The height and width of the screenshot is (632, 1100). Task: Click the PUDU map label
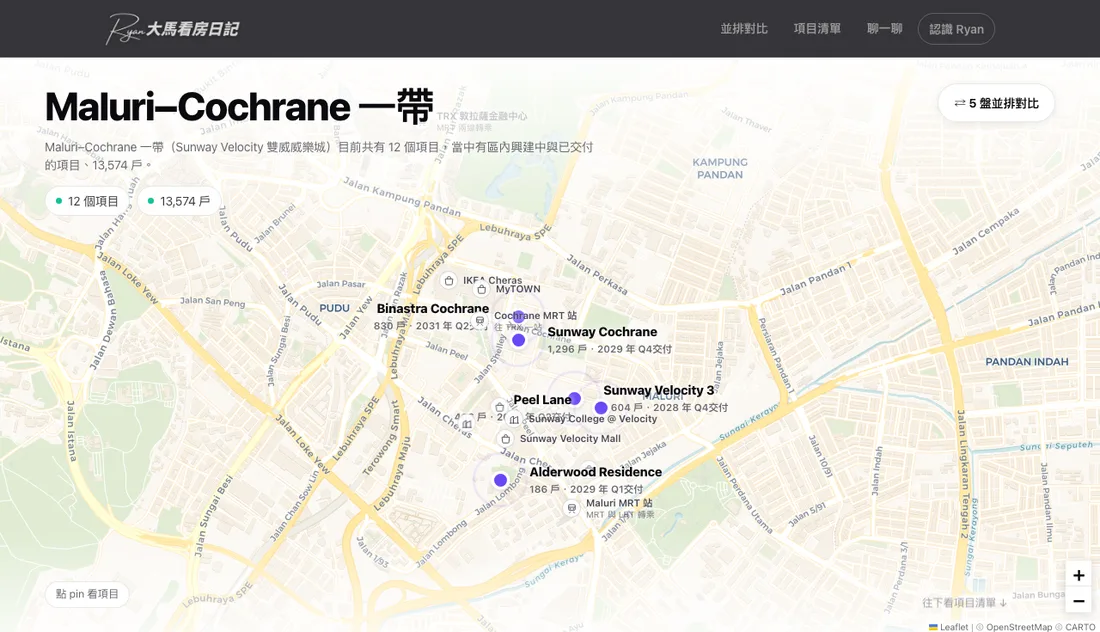coord(335,308)
